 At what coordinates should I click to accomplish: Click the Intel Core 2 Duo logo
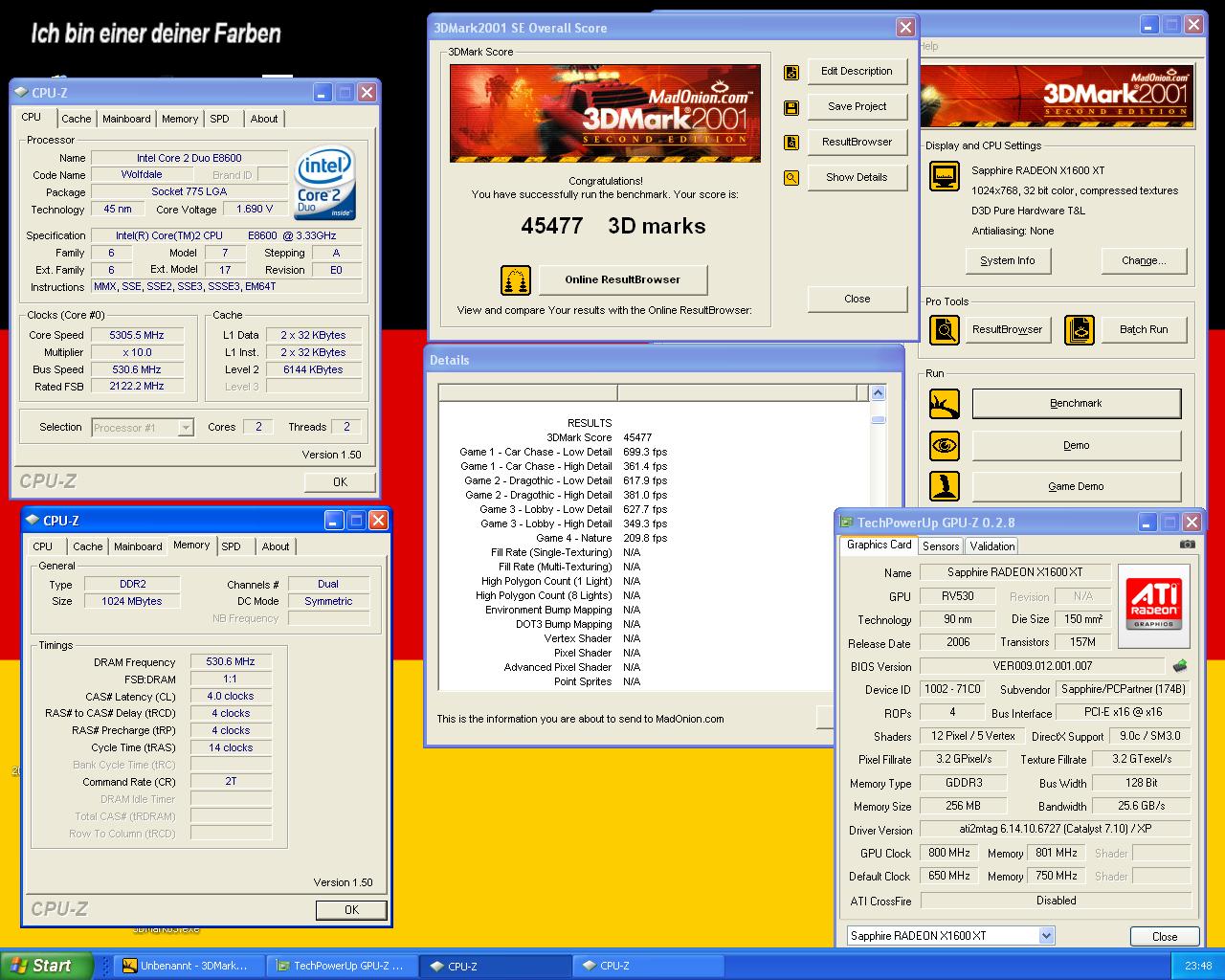[325, 182]
